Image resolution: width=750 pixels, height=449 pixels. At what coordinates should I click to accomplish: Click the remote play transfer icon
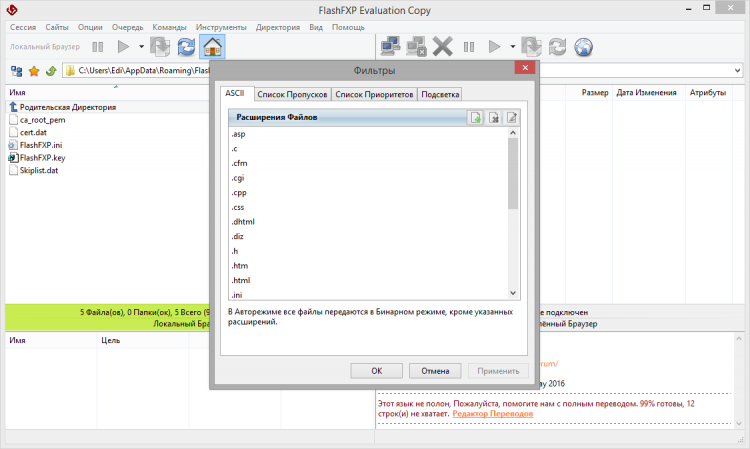(495, 47)
